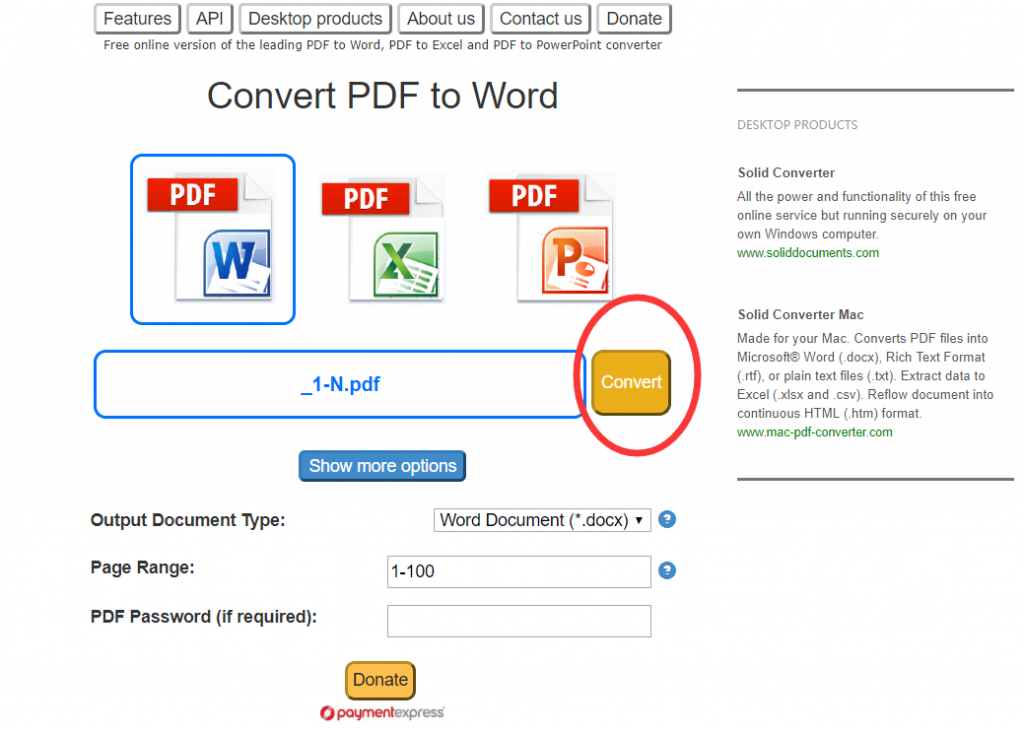This screenshot has width=1024, height=732.
Task: Toggle Show more options
Action: tap(382, 466)
